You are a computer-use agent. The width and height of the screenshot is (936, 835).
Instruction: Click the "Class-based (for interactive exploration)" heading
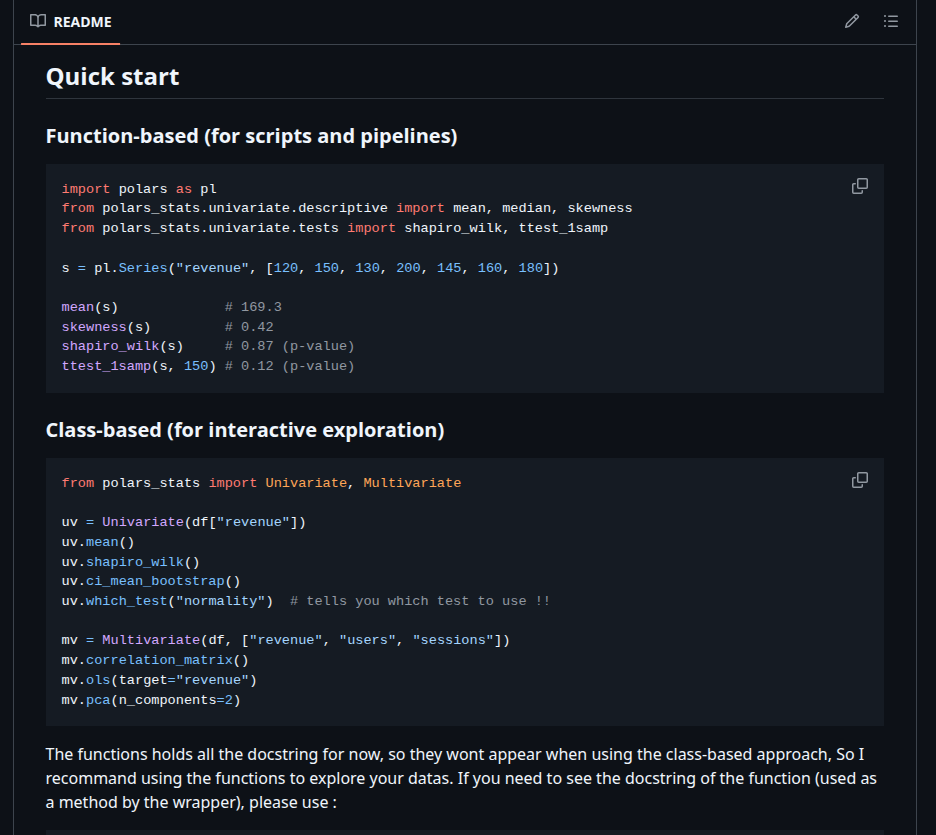(245, 430)
